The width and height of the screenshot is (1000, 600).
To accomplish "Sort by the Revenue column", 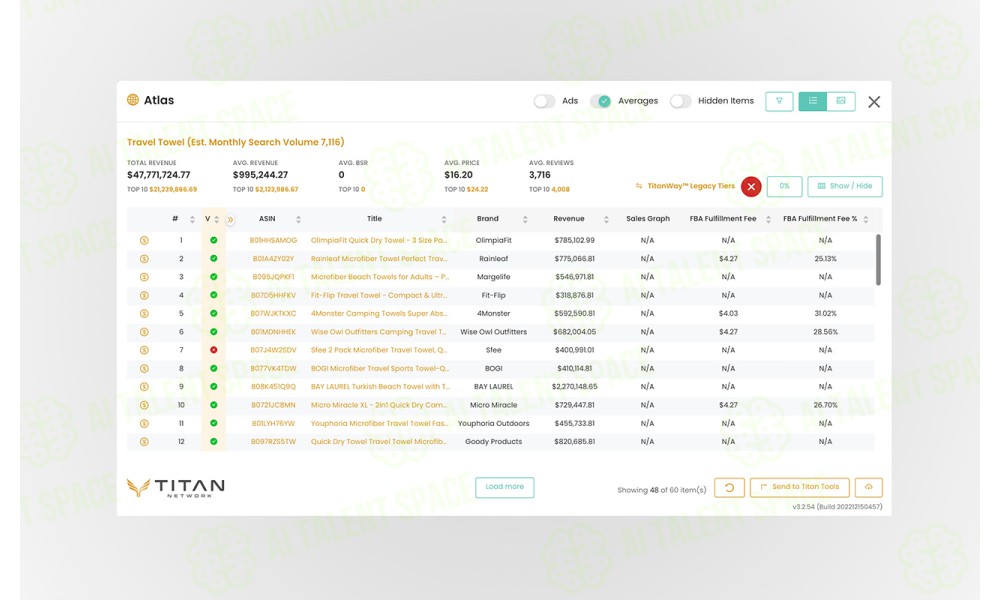I will tap(606, 219).
